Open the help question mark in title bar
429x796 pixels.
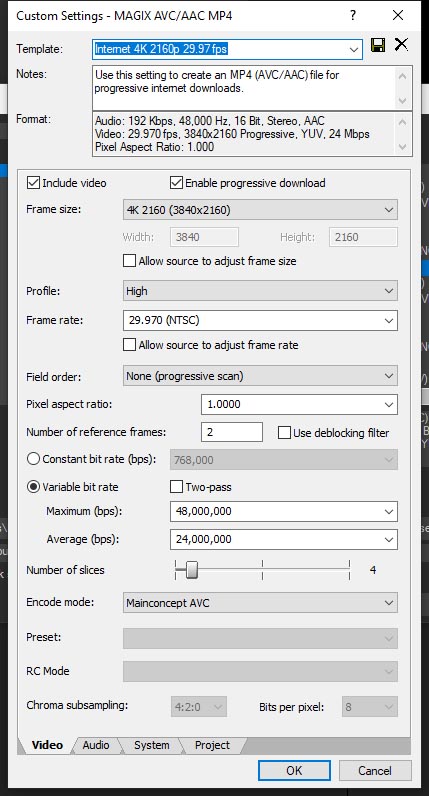tap(353, 15)
